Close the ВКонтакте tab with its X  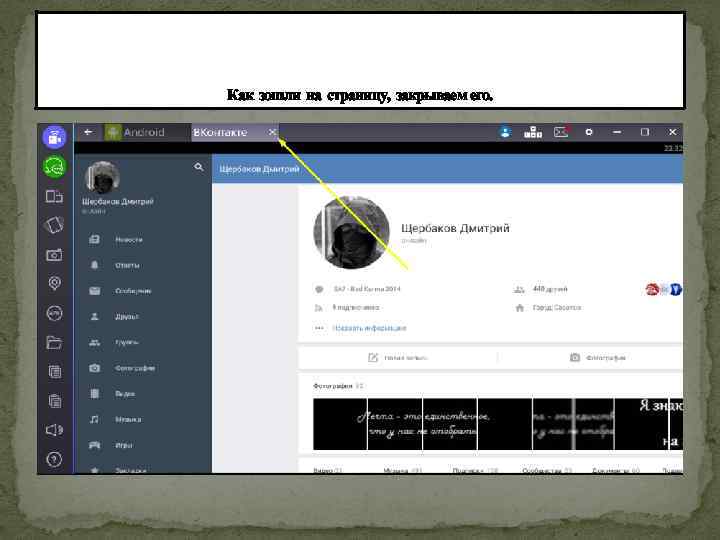[272, 132]
